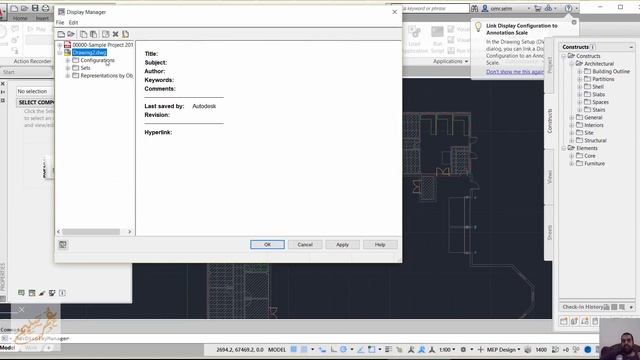
Task: Expand the Structural folder
Action: (571, 140)
